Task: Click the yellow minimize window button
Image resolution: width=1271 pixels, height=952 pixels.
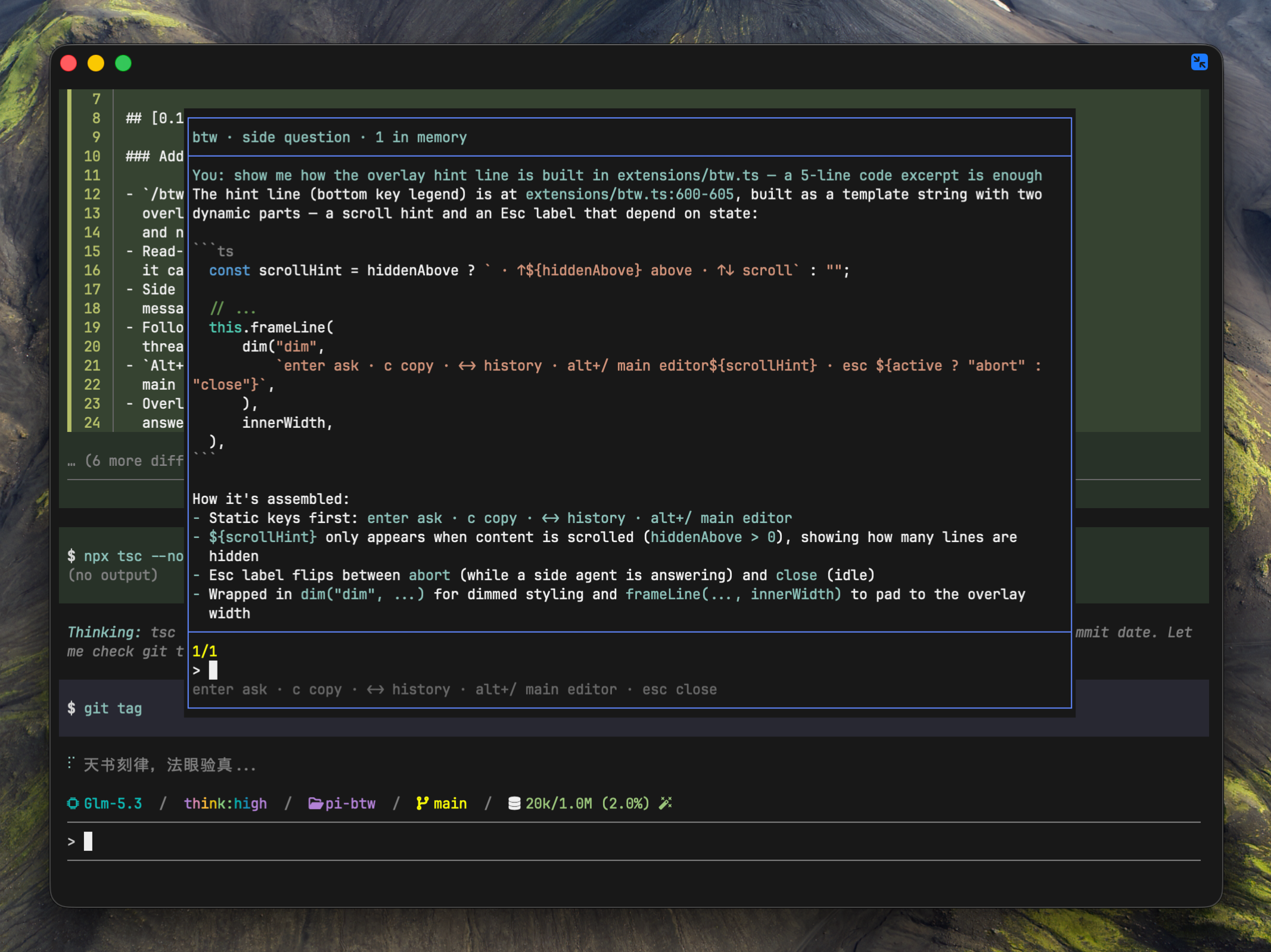Action: pyautogui.click(x=96, y=63)
